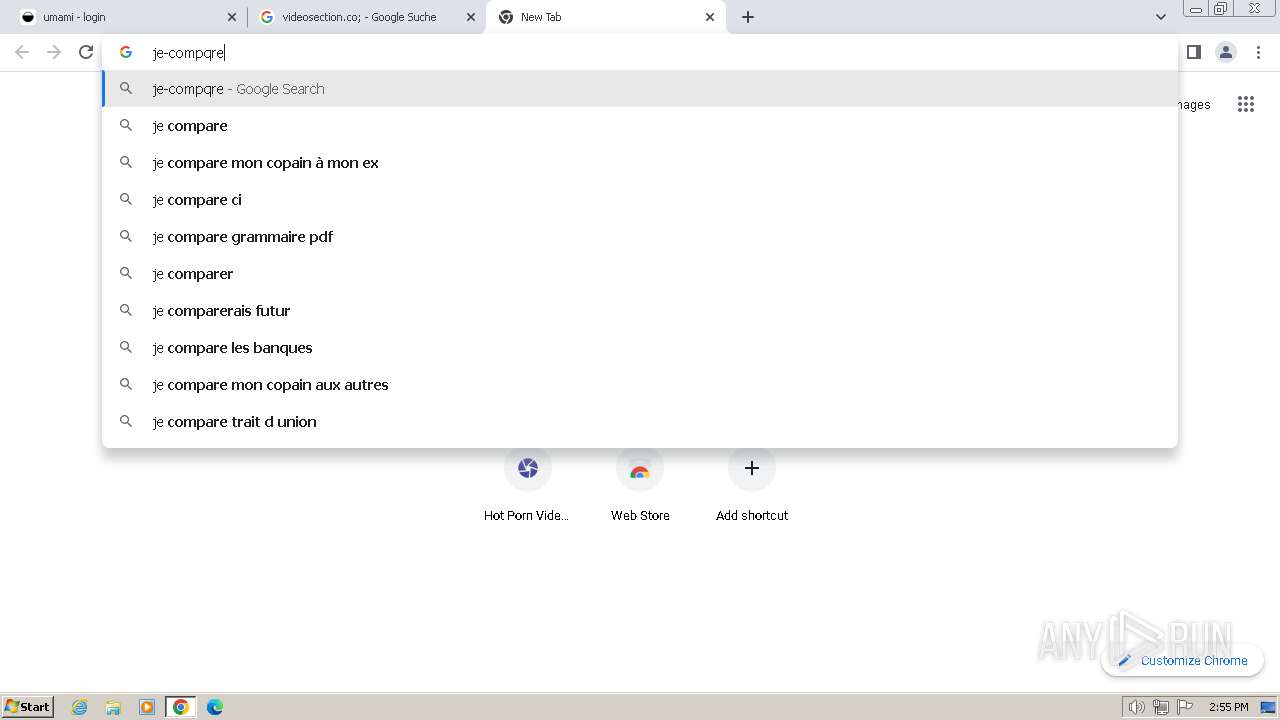1280x720 pixels.
Task: Reload the page with the refresh icon
Action: click(x=86, y=52)
